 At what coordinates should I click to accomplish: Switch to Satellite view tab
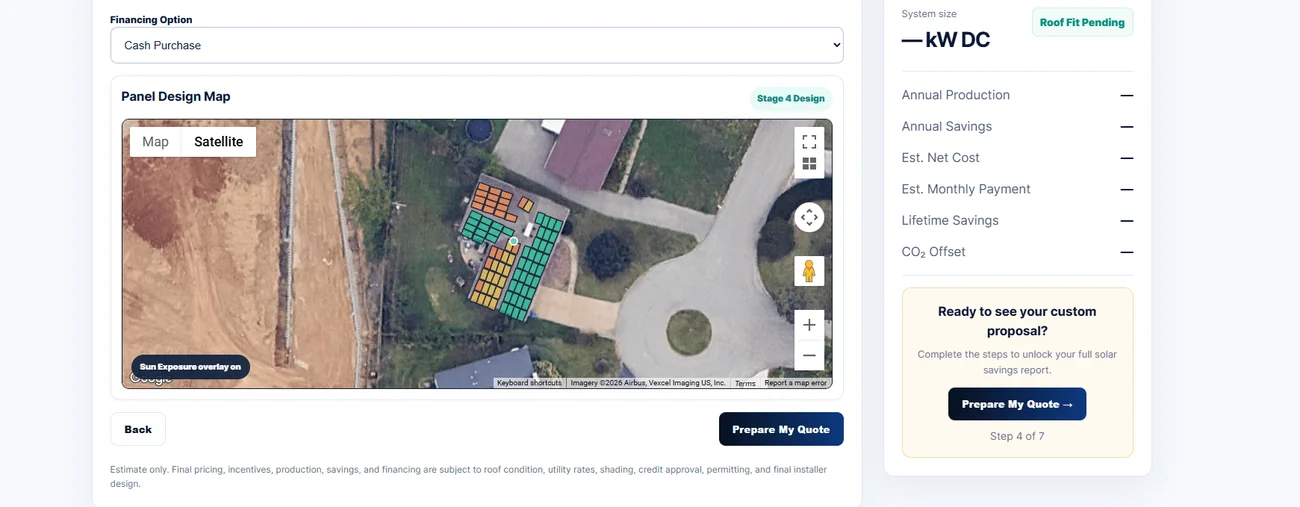coord(218,142)
